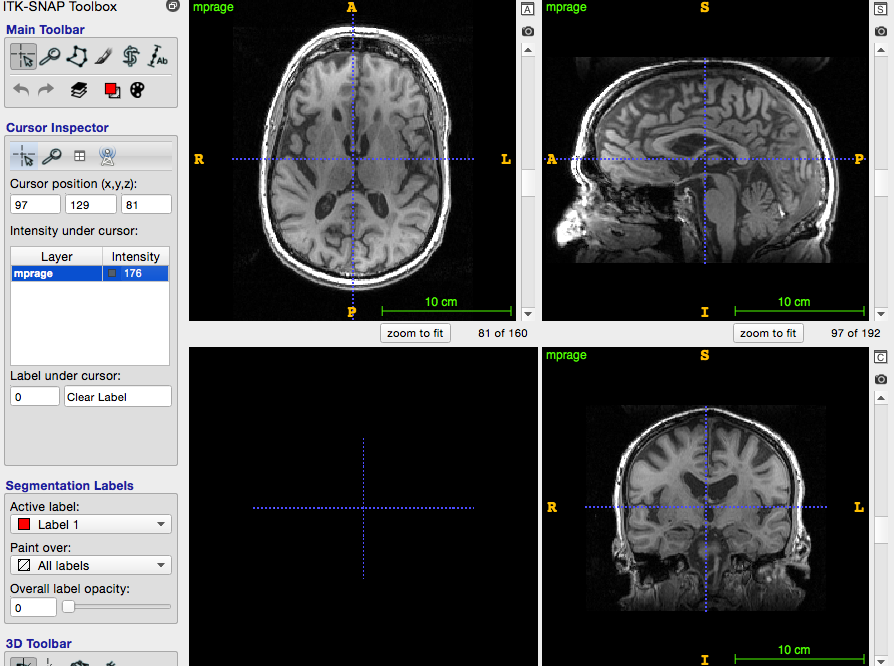894x666 pixels.
Task: Click axial view scrollbar down arrow
Action: click(x=528, y=314)
